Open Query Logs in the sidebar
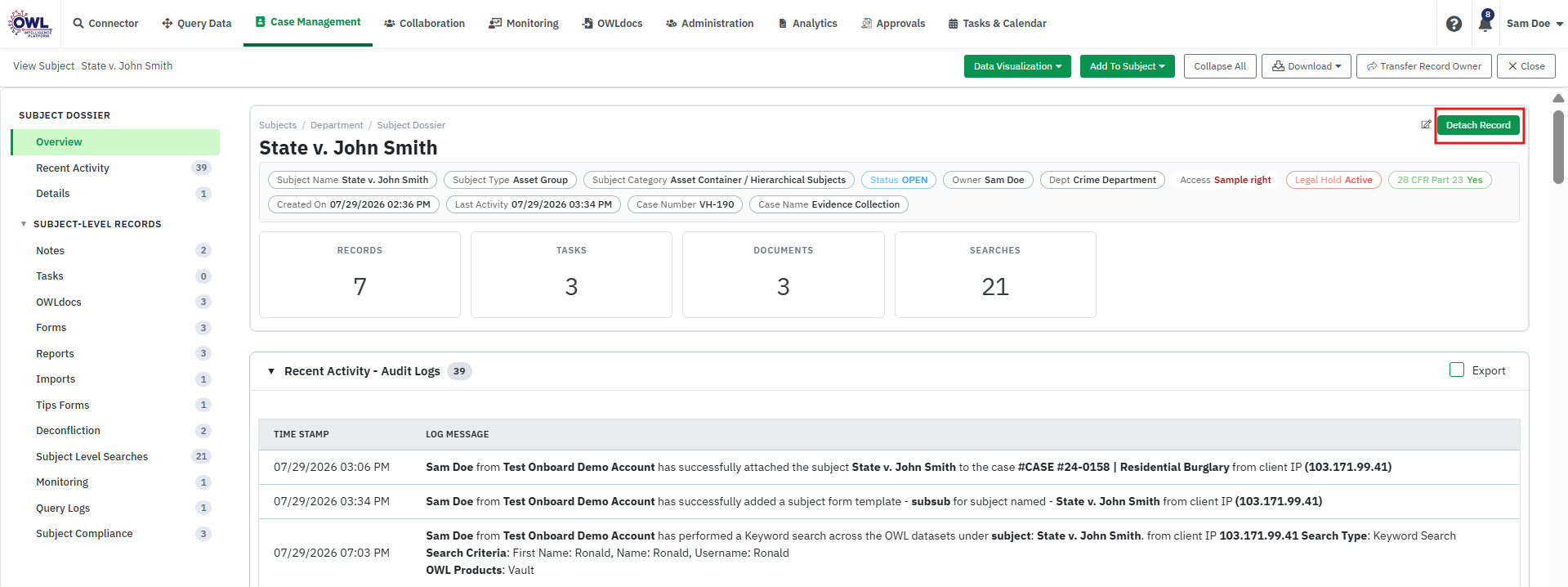Image resolution: width=1568 pixels, height=587 pixels. pyautogui.click(x=115, y=508)
